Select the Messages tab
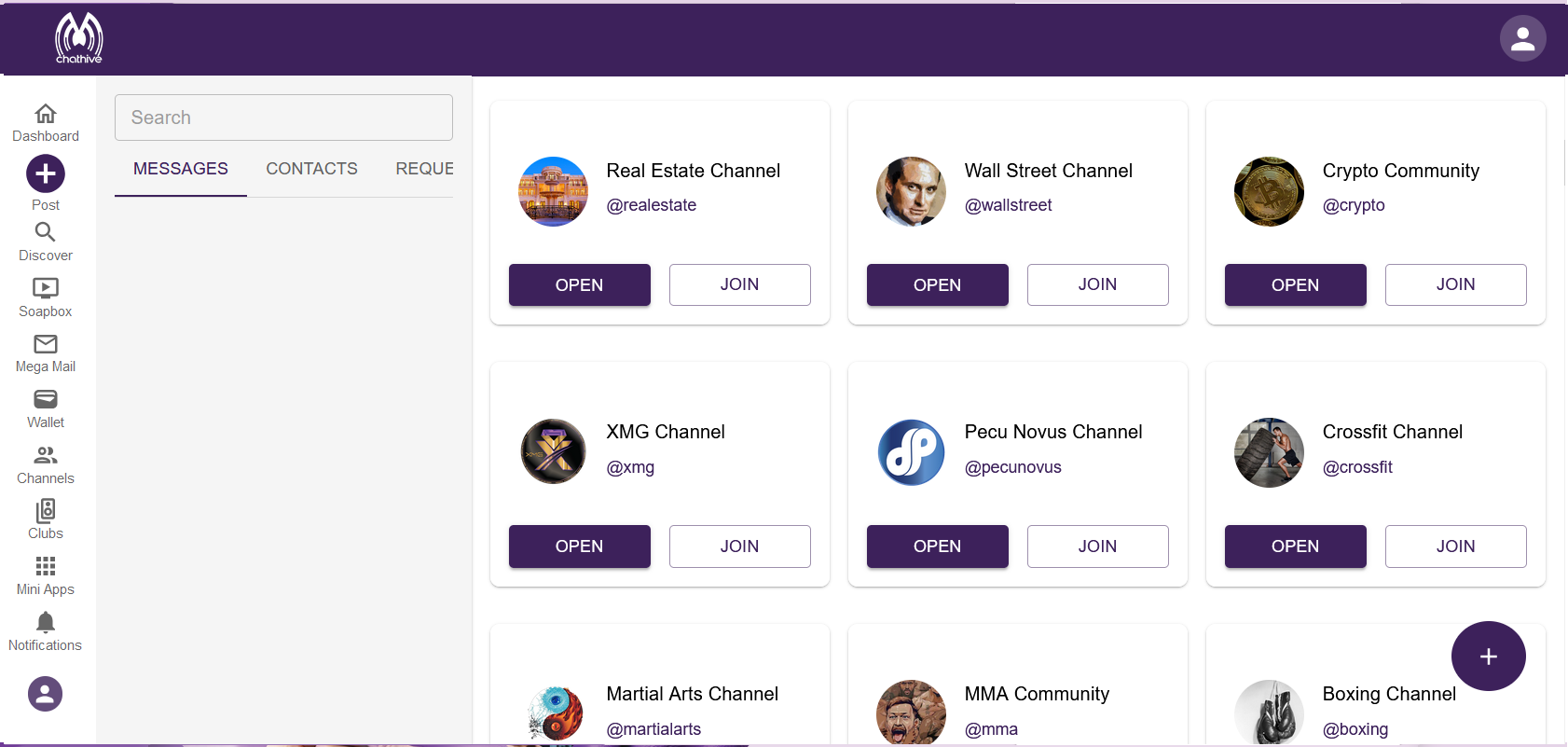 (181, 169)
